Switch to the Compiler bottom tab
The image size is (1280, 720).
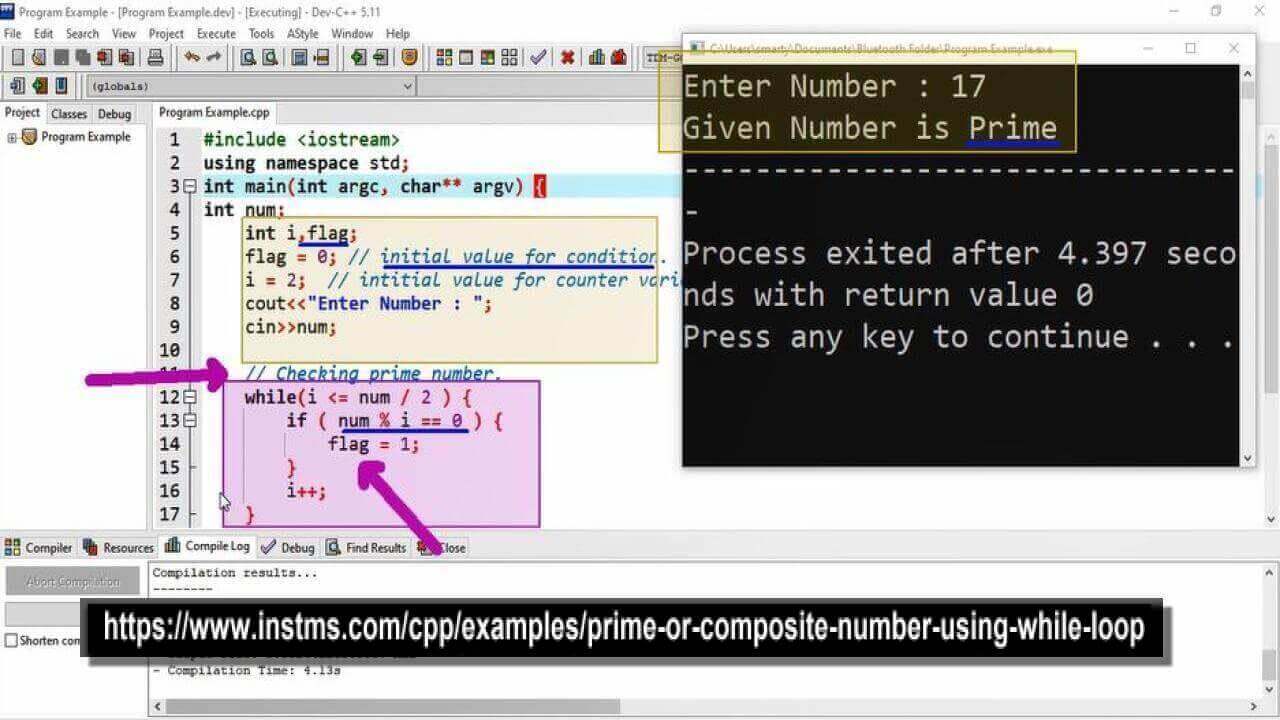[39, 547]
